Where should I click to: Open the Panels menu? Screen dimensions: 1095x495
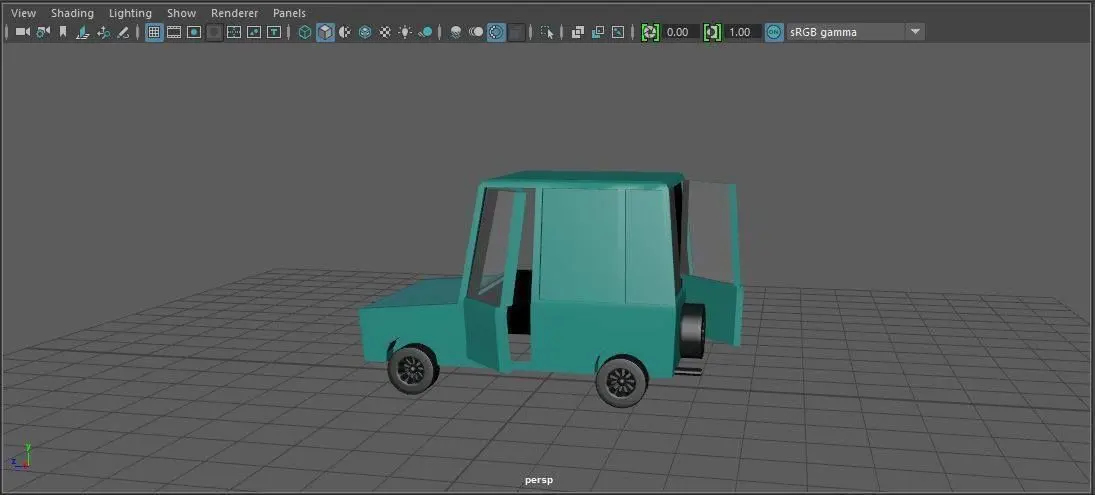(x=289, y=13)
